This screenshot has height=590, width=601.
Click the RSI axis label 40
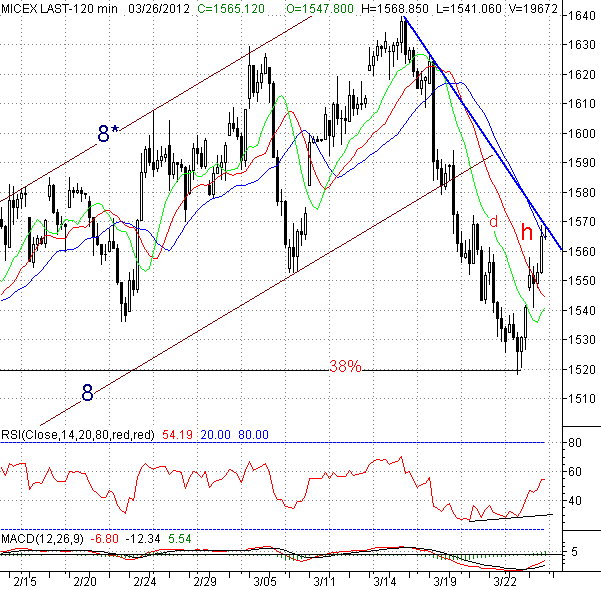[x=575, y=501]
